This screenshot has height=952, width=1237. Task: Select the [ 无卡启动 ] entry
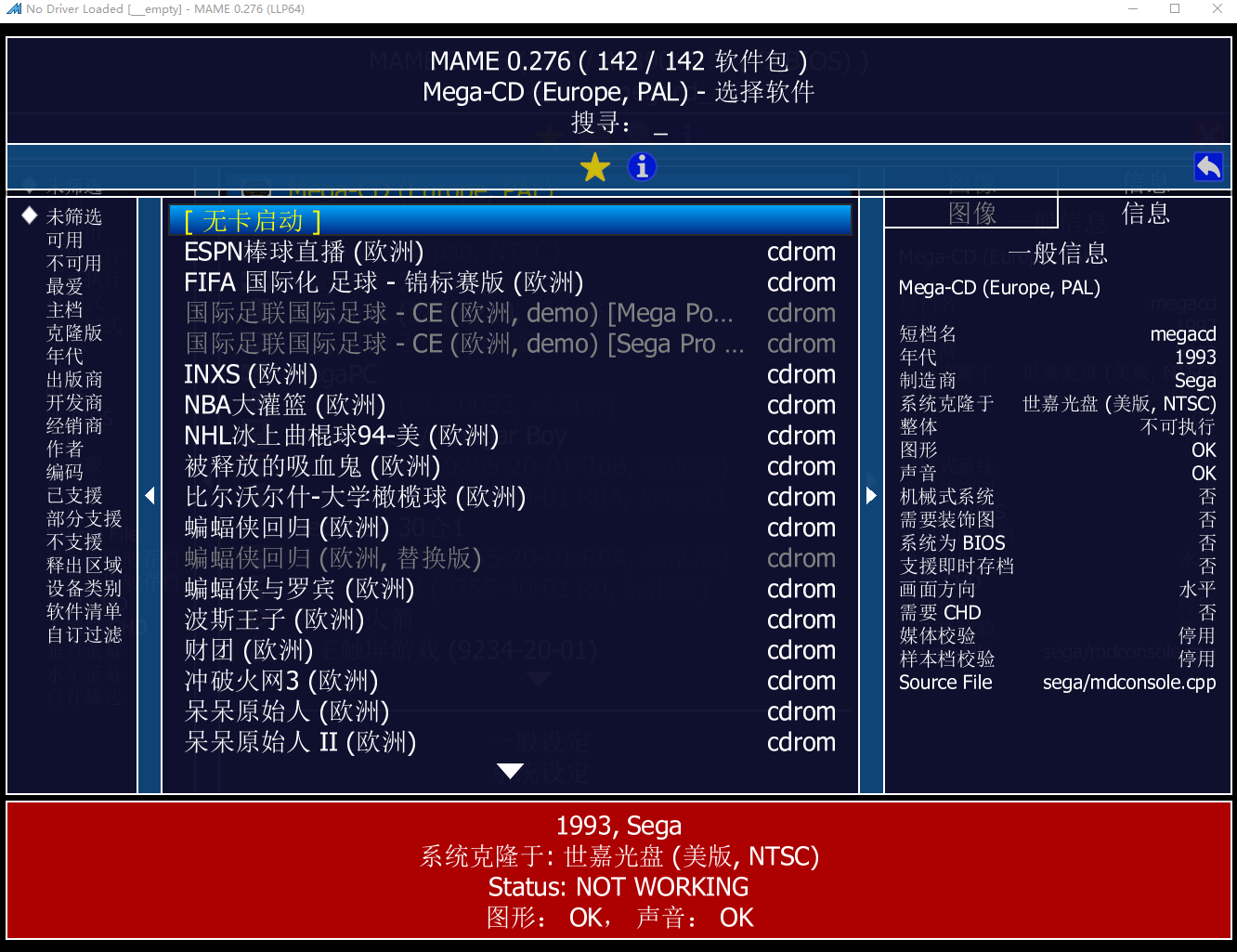pos(510,221)
